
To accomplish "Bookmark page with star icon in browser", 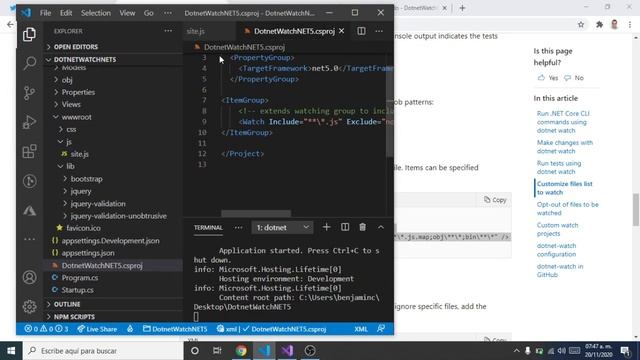I will (x=581, y=24).
